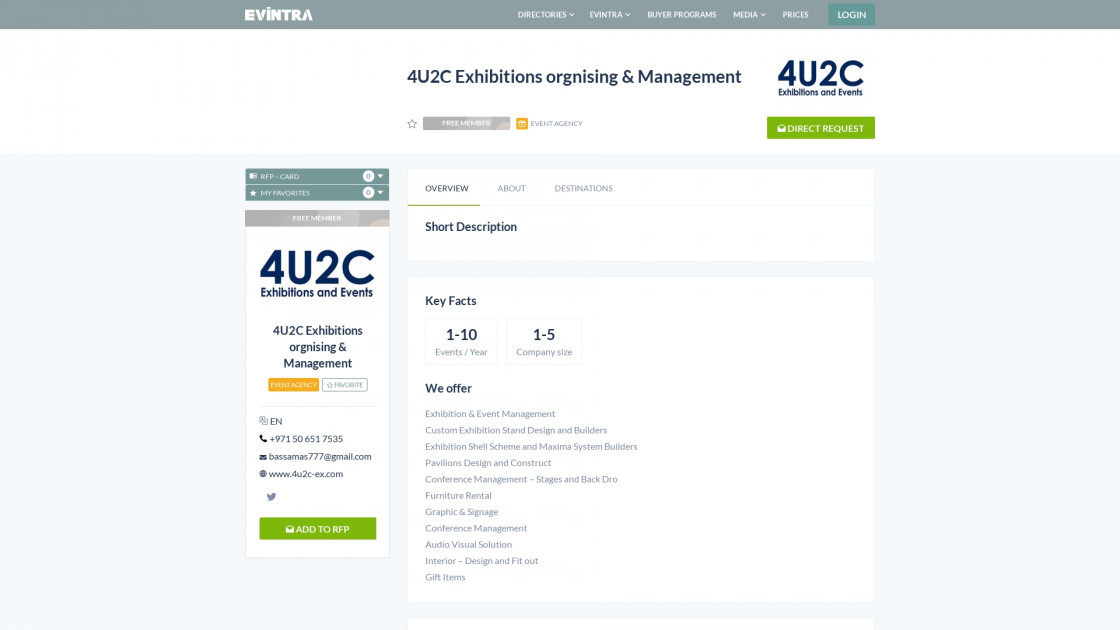Image resolution: width=1120 pixels, height=630 pixels.
Task: Open the Exhibition & Event Management link
Action: pos(491,413)
